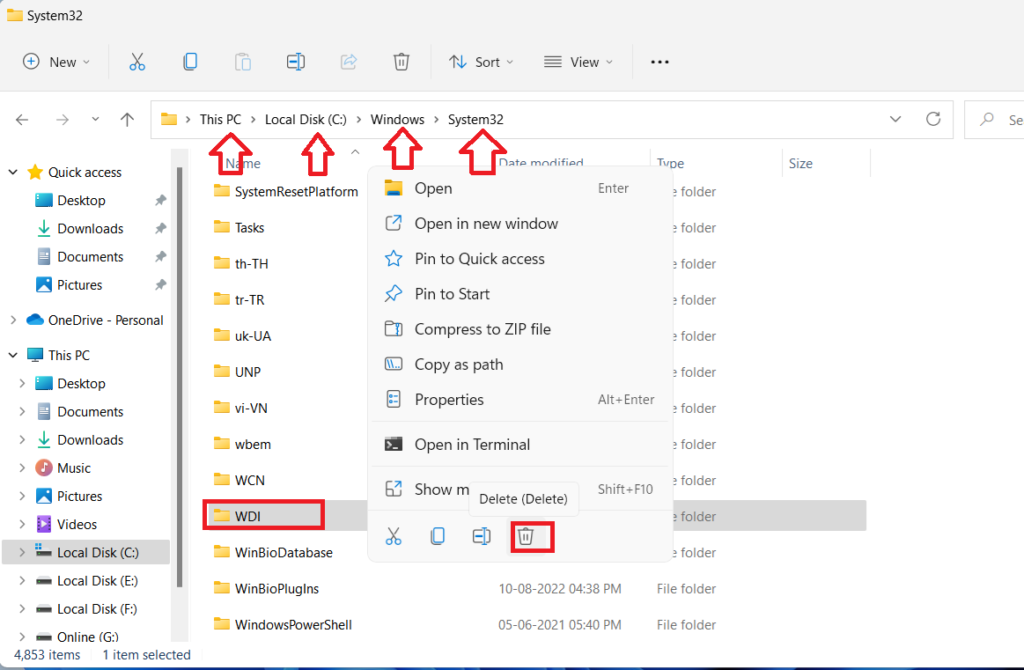Click the Copy icon in the top toolbar
The height and width of the screenshot is (670, 1024).
click(190, 62)
